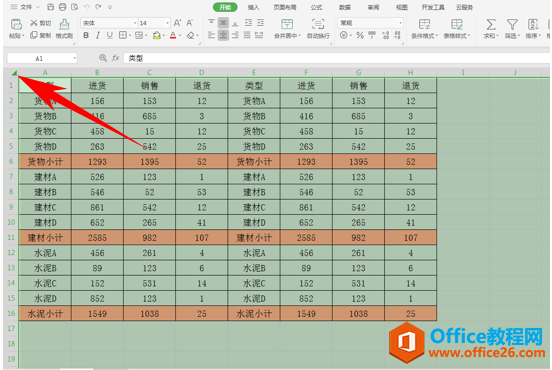Click the Decrease Indent icon
Viewport: 552px width, 370px height.
[248, 23]
